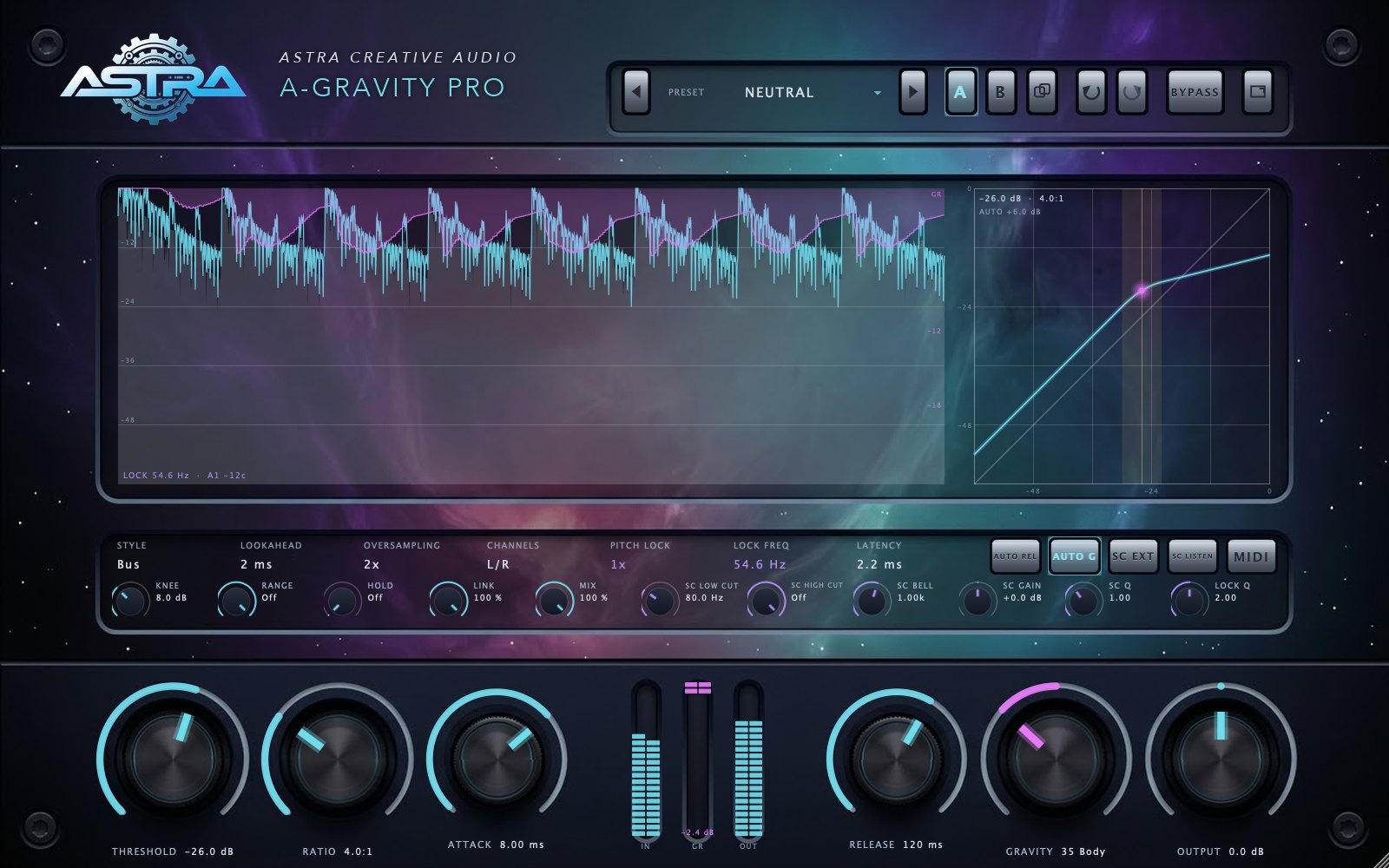Click the Mix knob
Screen dimensions: 1389x868
(x=554, y=599)
